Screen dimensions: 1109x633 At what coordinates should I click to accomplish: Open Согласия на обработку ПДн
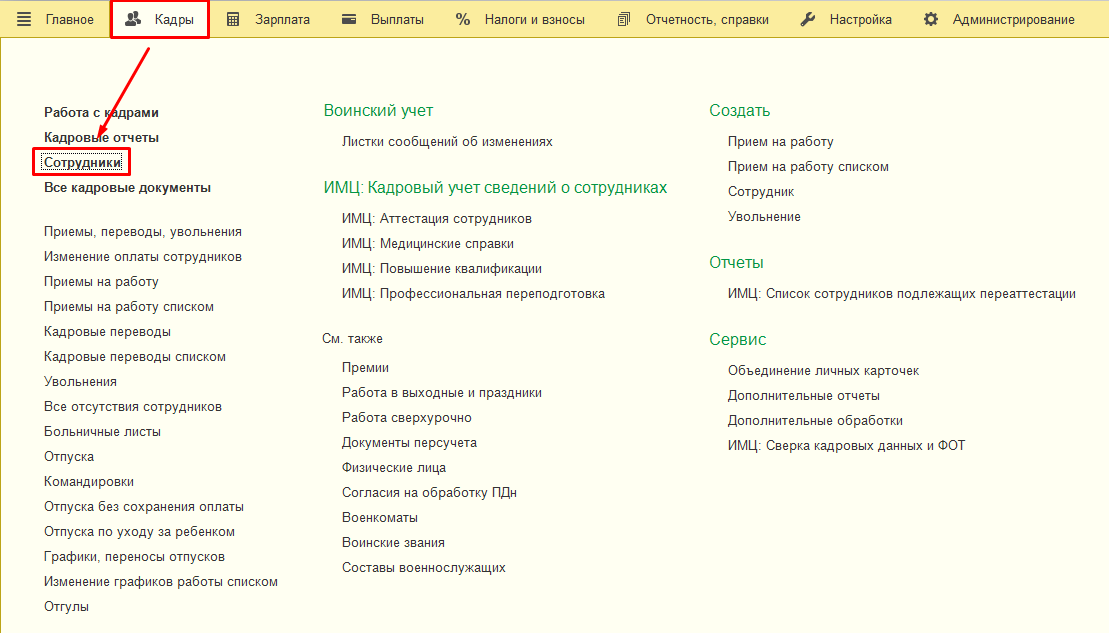pyautogui.click(x=429, y=493)
